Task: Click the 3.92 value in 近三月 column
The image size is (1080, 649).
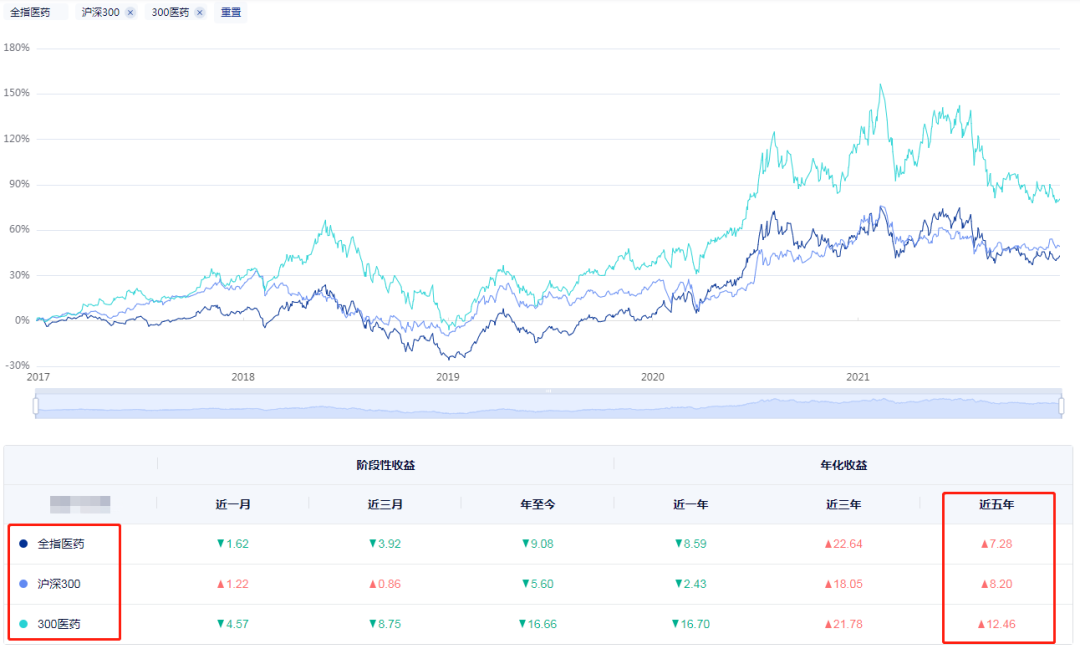Action: point(385,544)
